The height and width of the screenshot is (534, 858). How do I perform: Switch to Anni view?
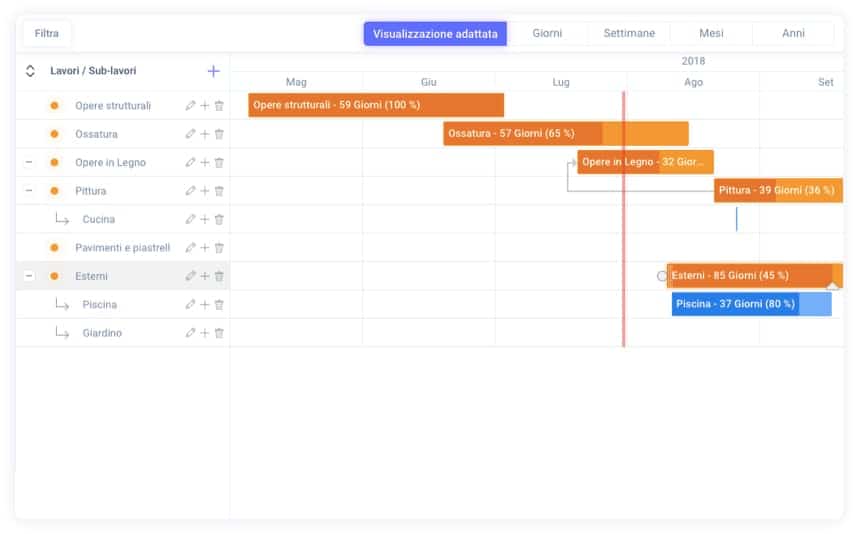tap(793, 33)
